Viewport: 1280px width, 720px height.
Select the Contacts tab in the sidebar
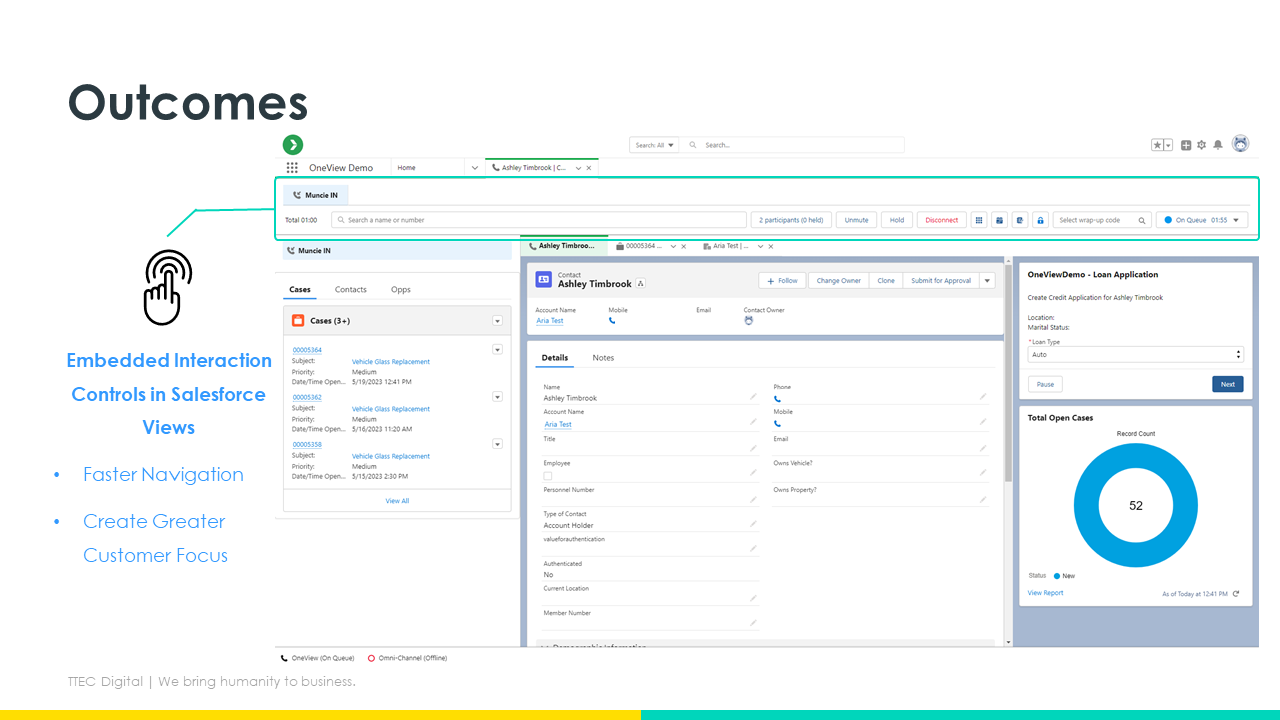tap(351, 290)
